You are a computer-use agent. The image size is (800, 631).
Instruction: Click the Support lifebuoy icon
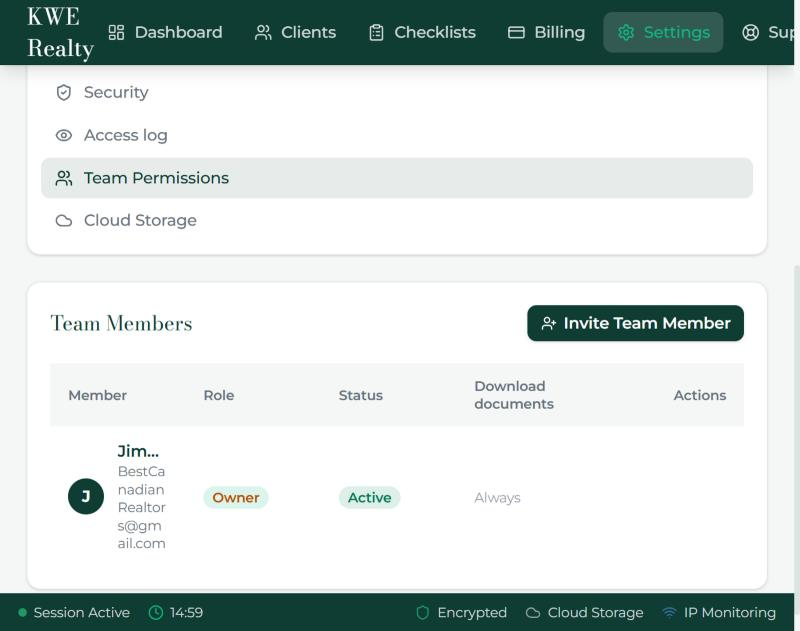pos(751,32)
